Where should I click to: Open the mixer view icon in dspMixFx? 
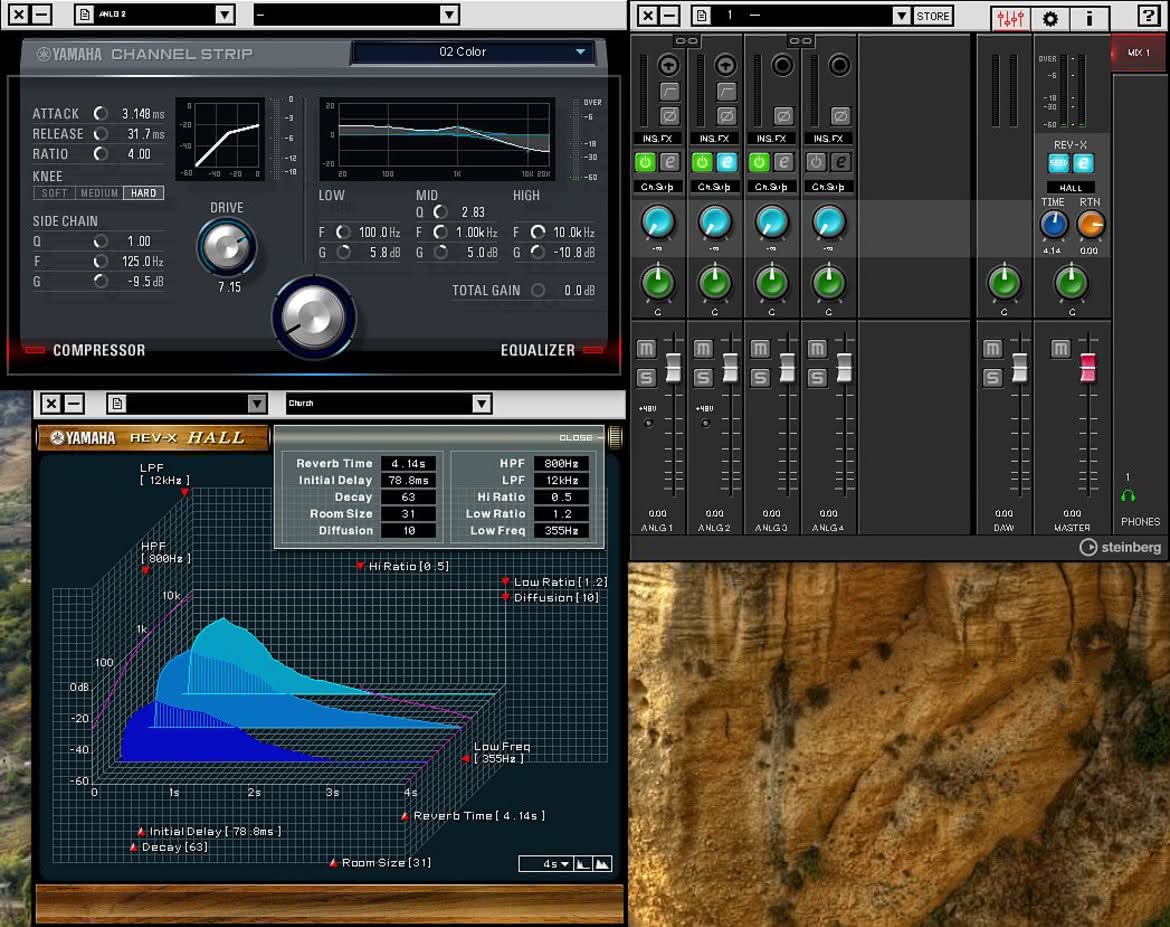tap(1010, 17)
